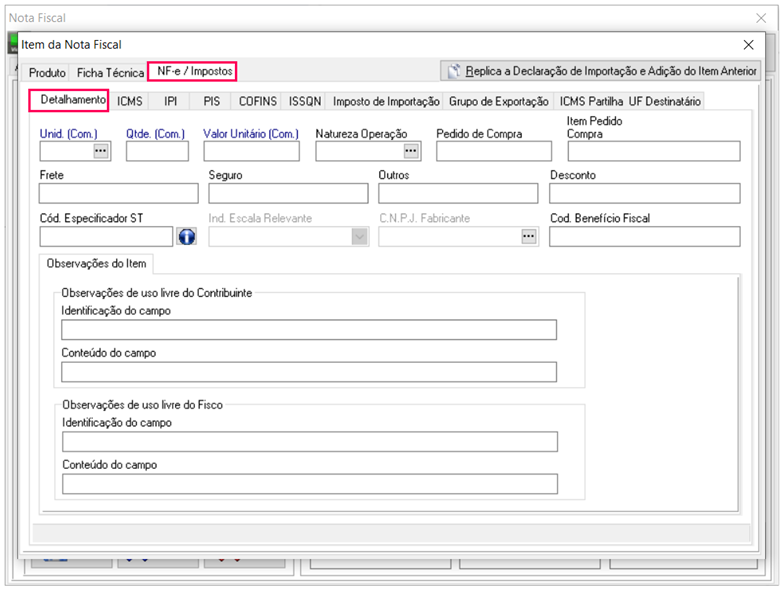Open the ICMS tab
This screenshot has width=784, height=592.
[x=130, y=101]
